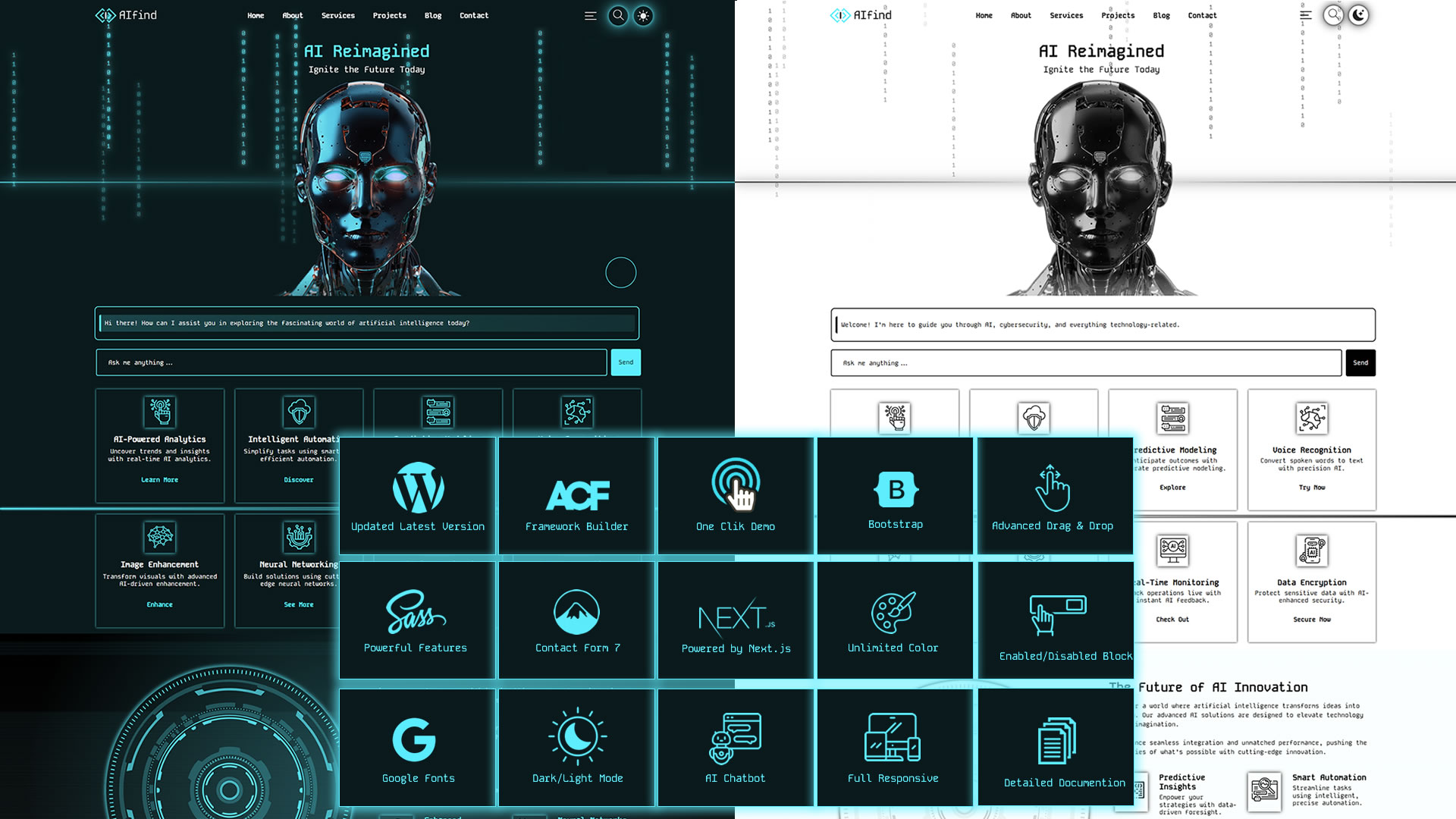Click Learn More under AI-Powered Analytics

(x=159, y=480)
